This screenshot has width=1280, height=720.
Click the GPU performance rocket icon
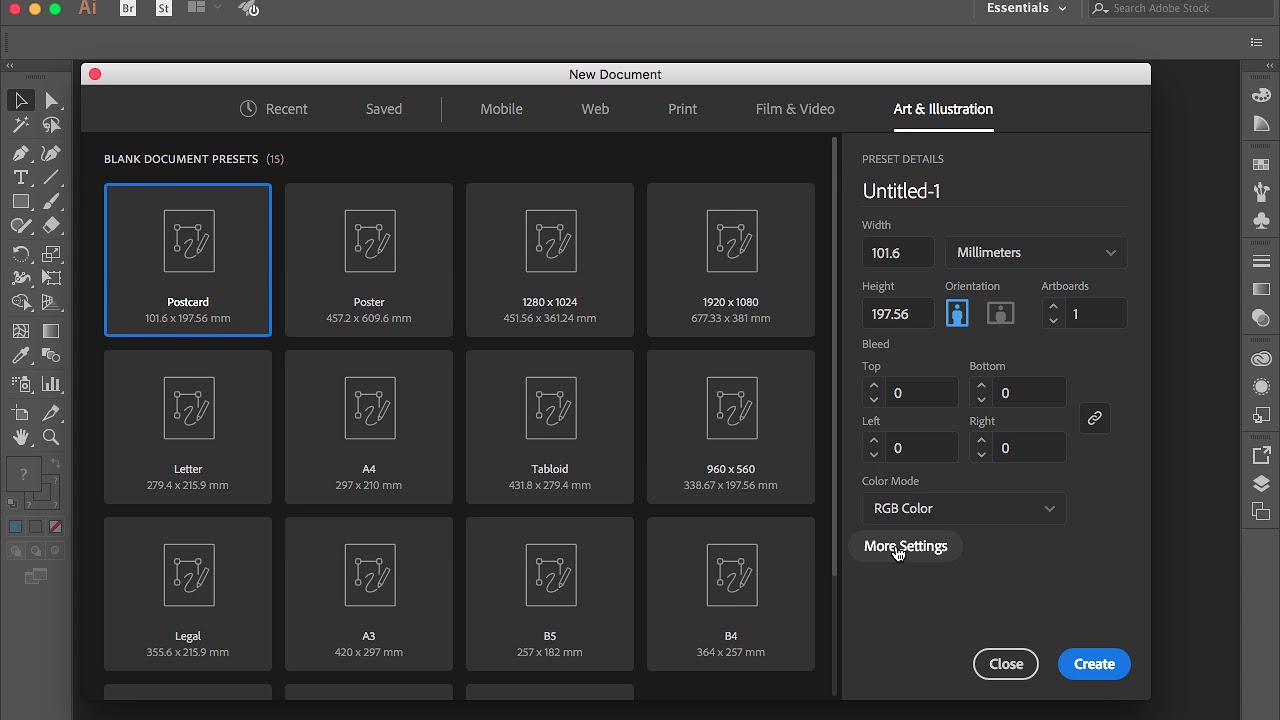(249, 8)
